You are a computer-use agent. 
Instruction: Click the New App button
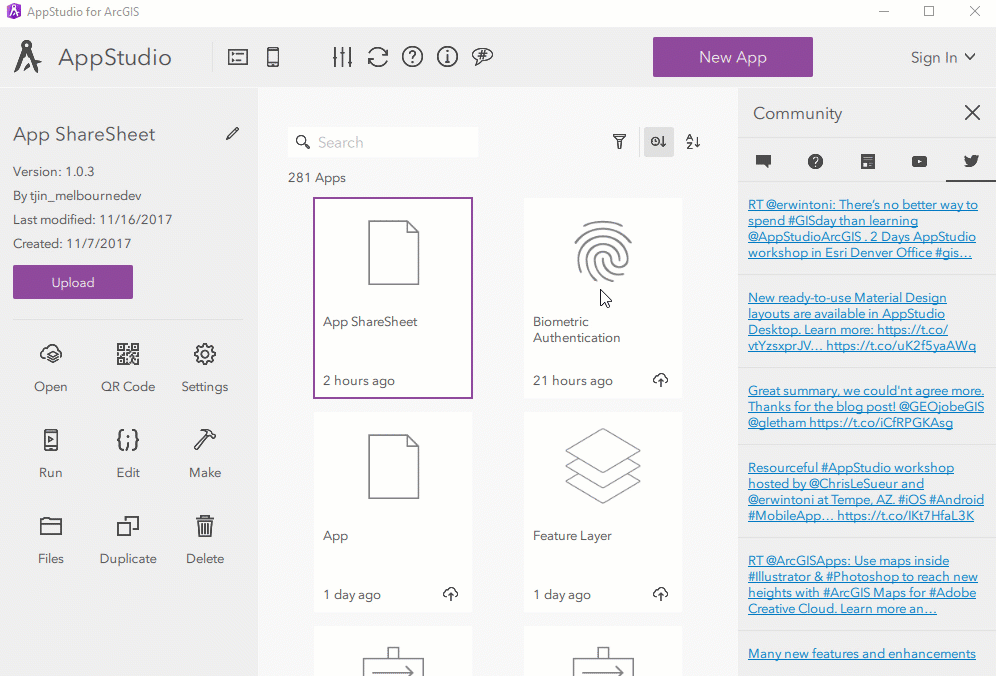coord(732,57)
